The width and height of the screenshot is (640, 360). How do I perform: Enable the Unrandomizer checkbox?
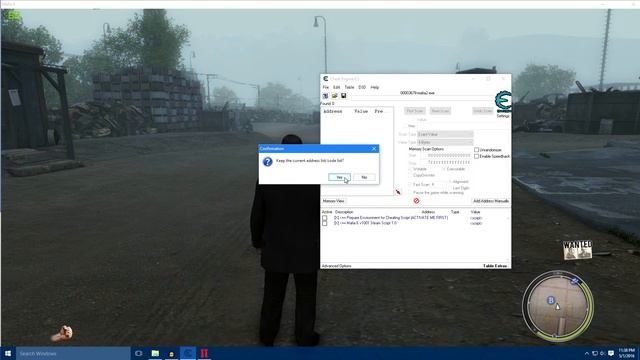476,150
